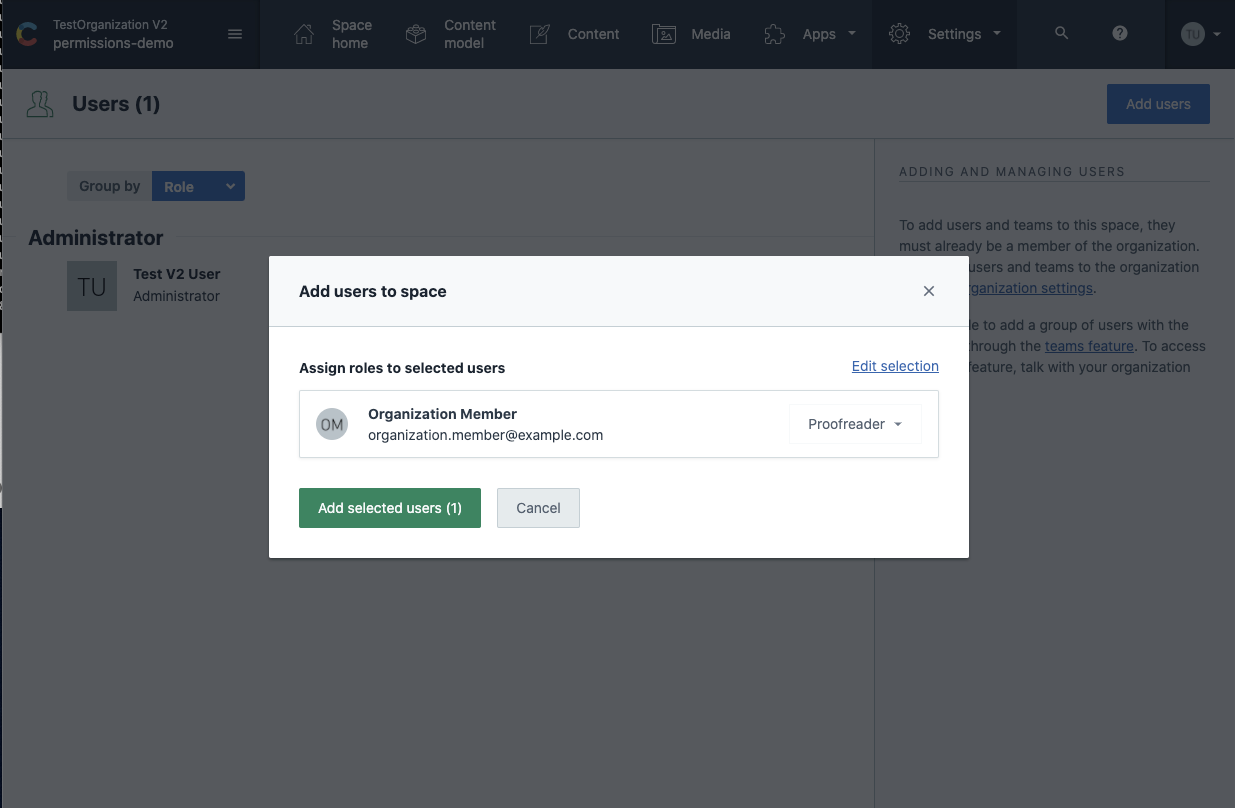Click the Space home house icon
This screenshot has height=808, width=1235.
pos(304,34)
